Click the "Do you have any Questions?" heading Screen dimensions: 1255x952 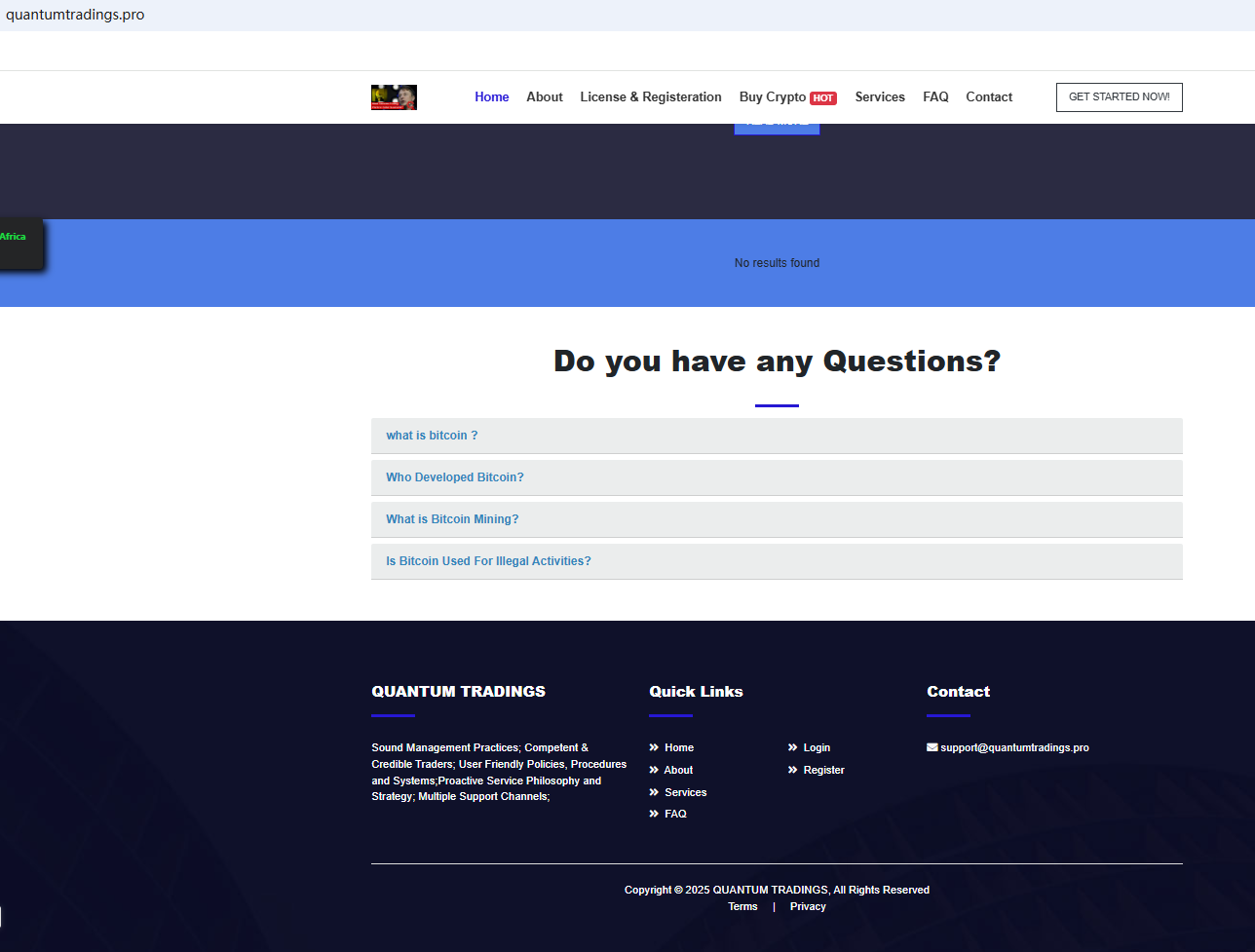(x=777, y=362)
